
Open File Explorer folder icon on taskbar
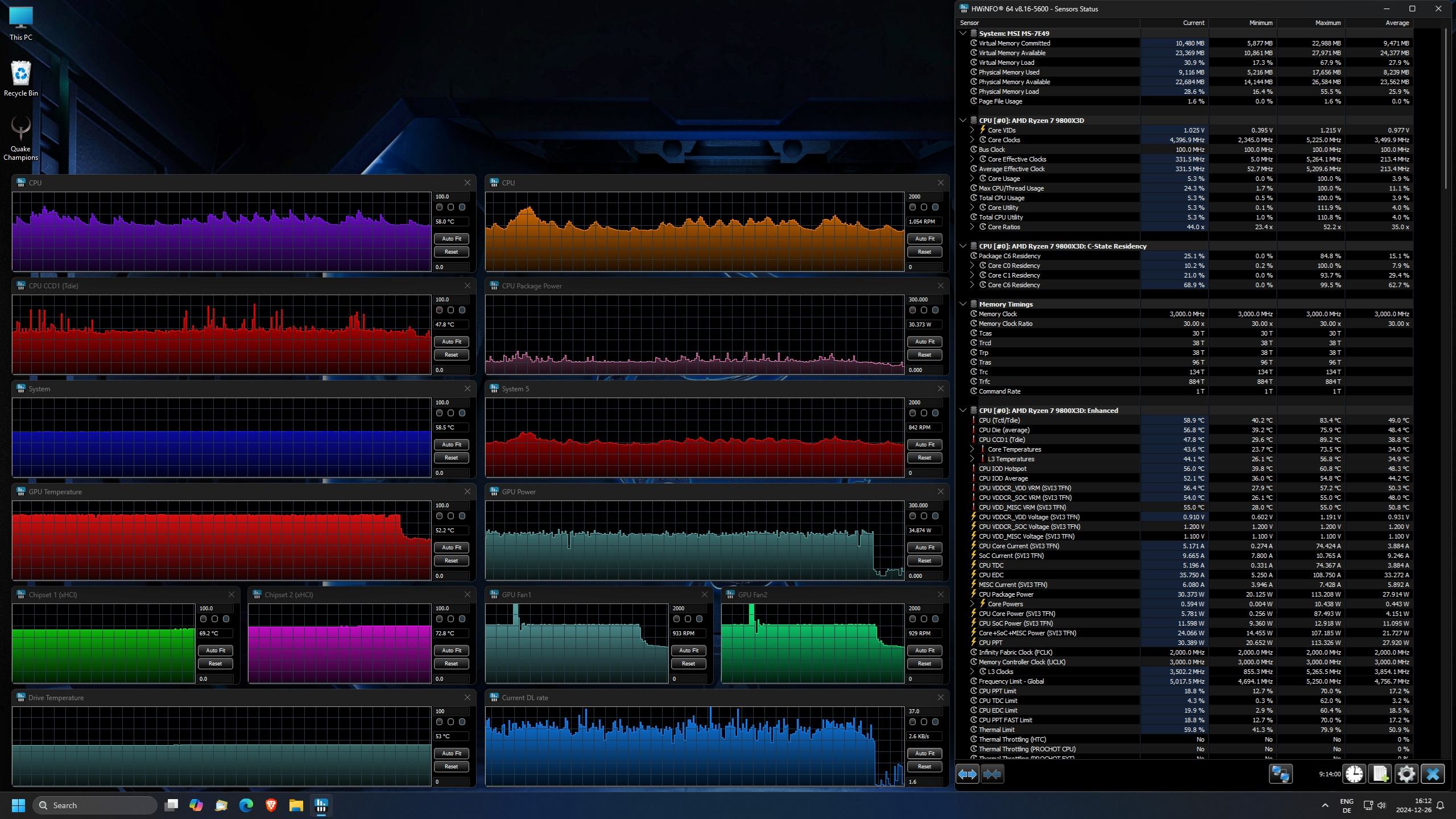(296, 805)
